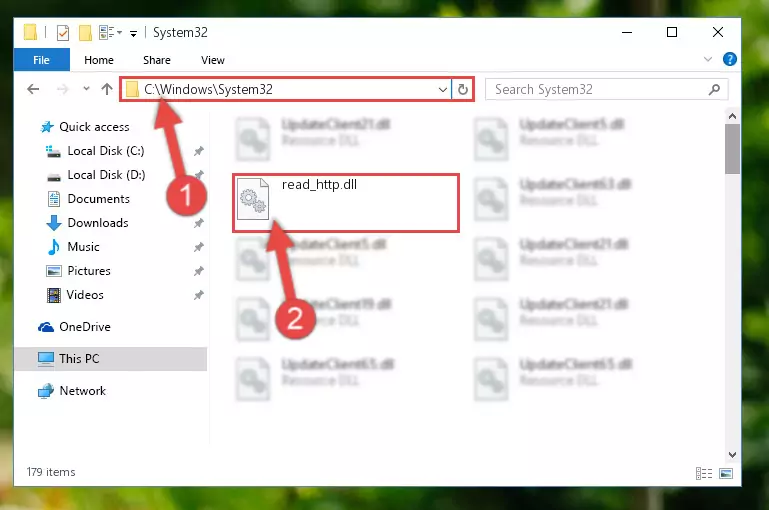Viewport: 769px width, 510px height.
Task: Open the Music folder in sidebar
Action: click(83, 247)
